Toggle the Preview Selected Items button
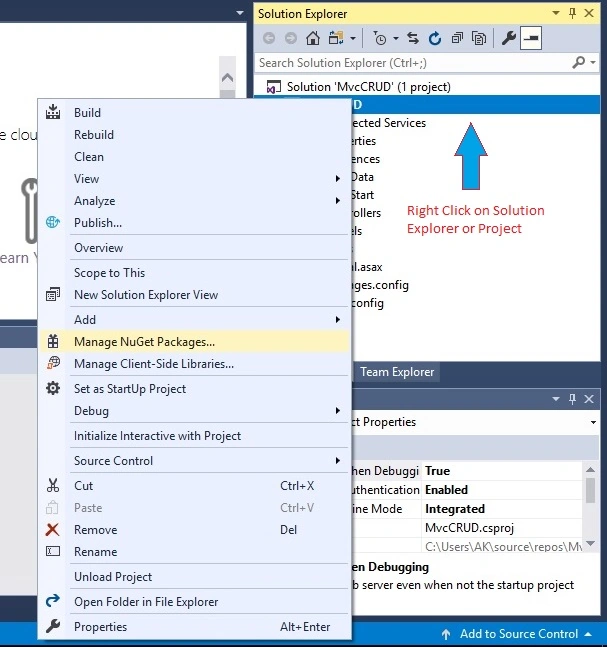The image size is (607, 647). coord(531,38)
